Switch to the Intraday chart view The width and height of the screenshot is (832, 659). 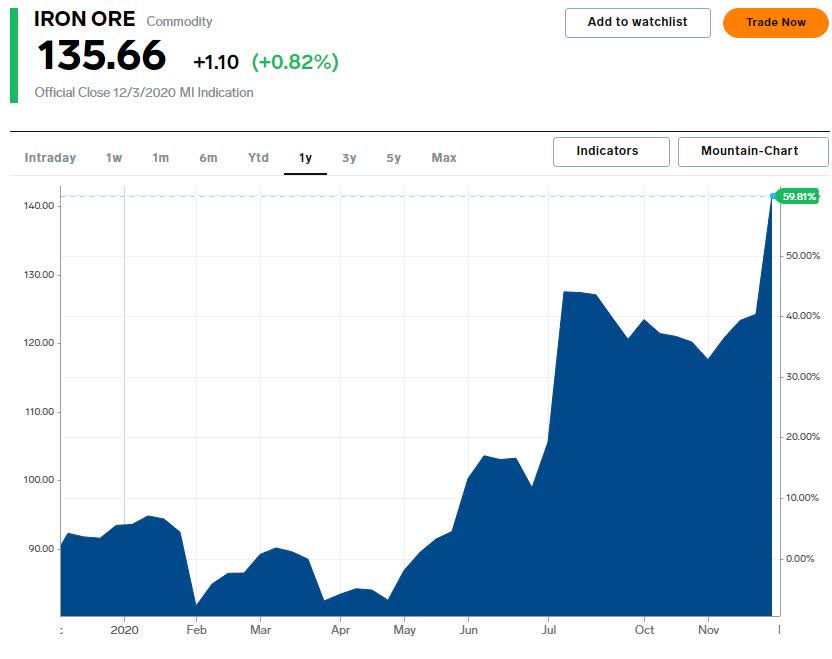51,157
